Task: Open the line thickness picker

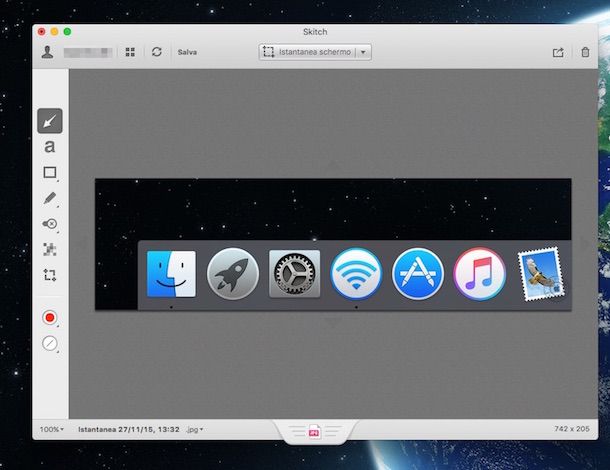Action: point(50,344)
